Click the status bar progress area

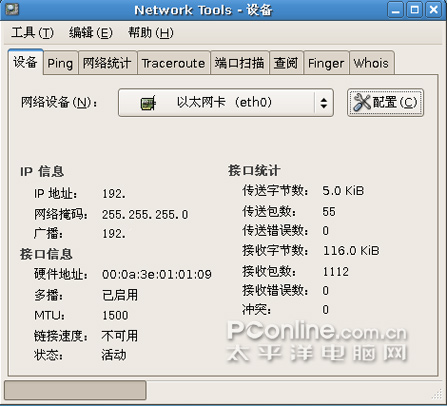coord(75,390)
